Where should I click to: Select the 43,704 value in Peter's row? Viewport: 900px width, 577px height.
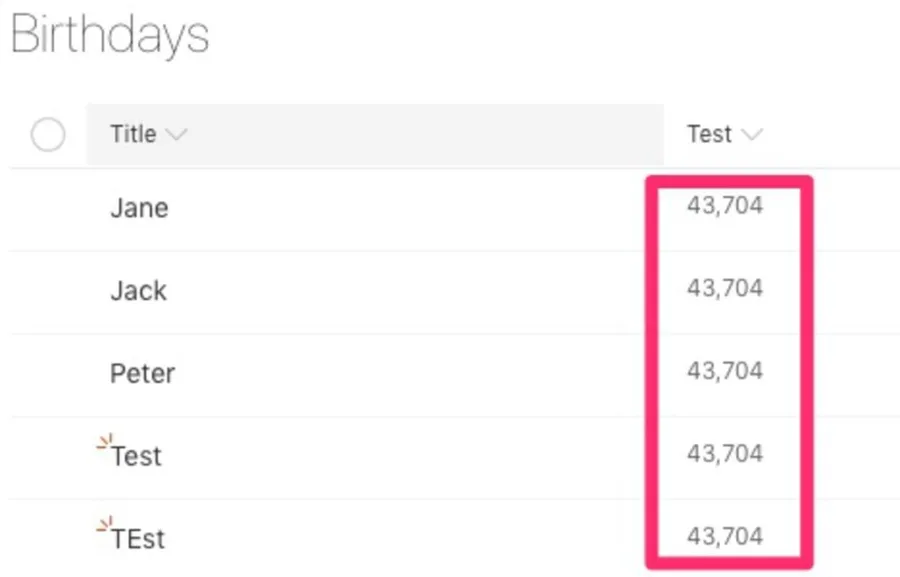pyautogui.click(x=724, y=371)
